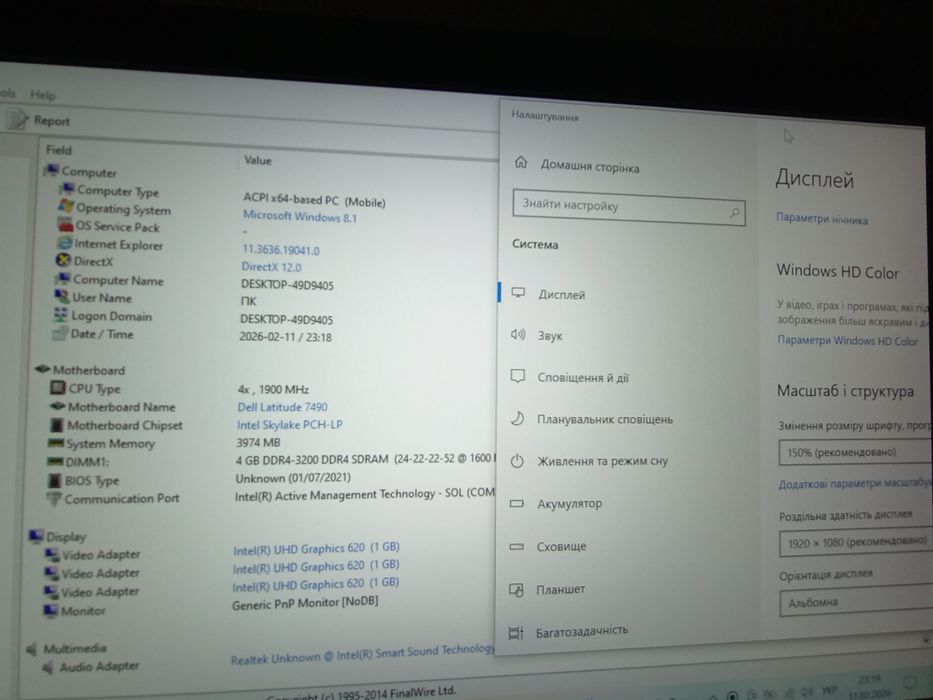Open Багатозадачність settings page
The width and height of the screenshot is (933, 700).
coord(568,632)
